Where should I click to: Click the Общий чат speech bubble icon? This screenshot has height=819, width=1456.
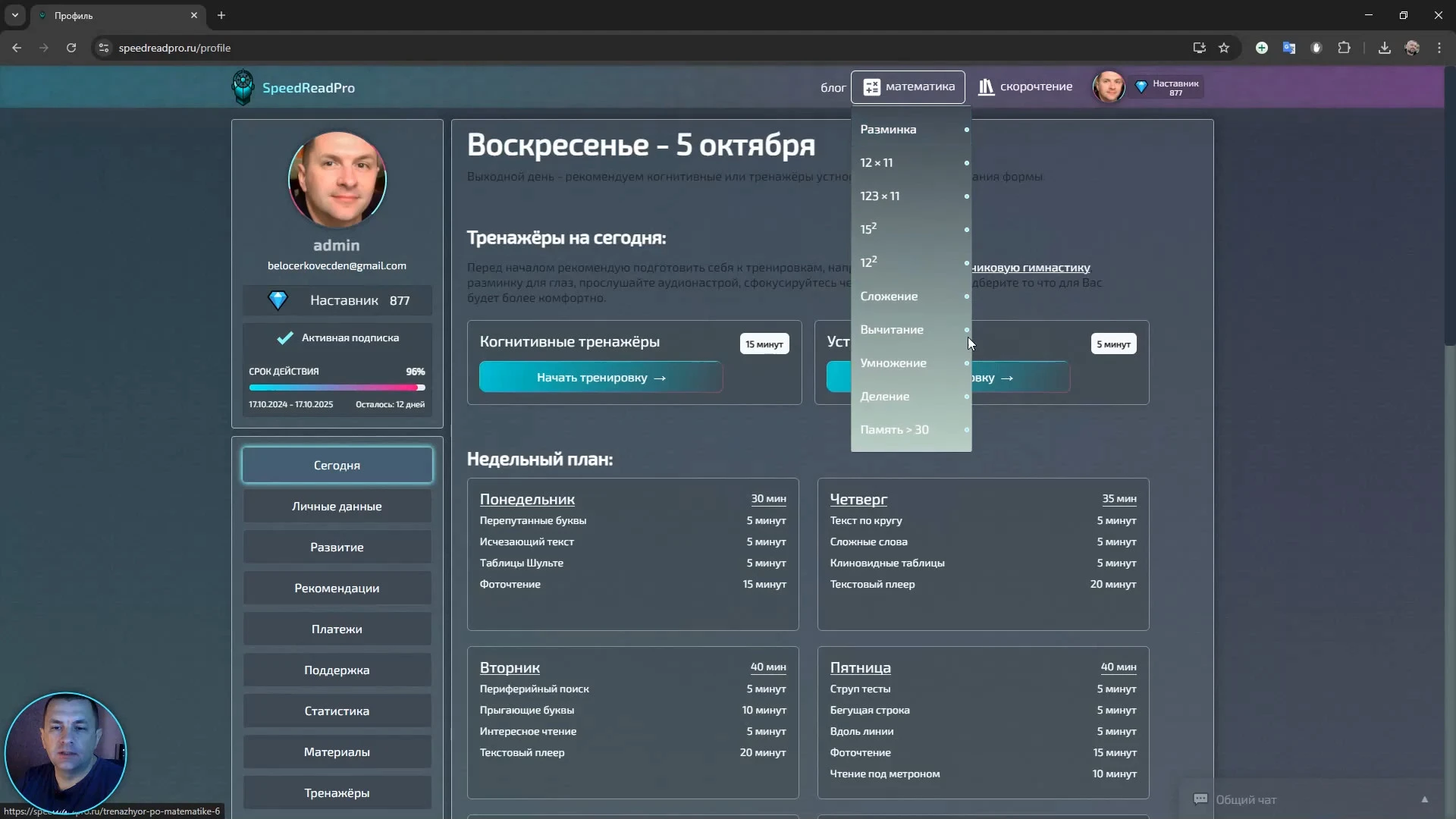click(x=1200, y=799)
